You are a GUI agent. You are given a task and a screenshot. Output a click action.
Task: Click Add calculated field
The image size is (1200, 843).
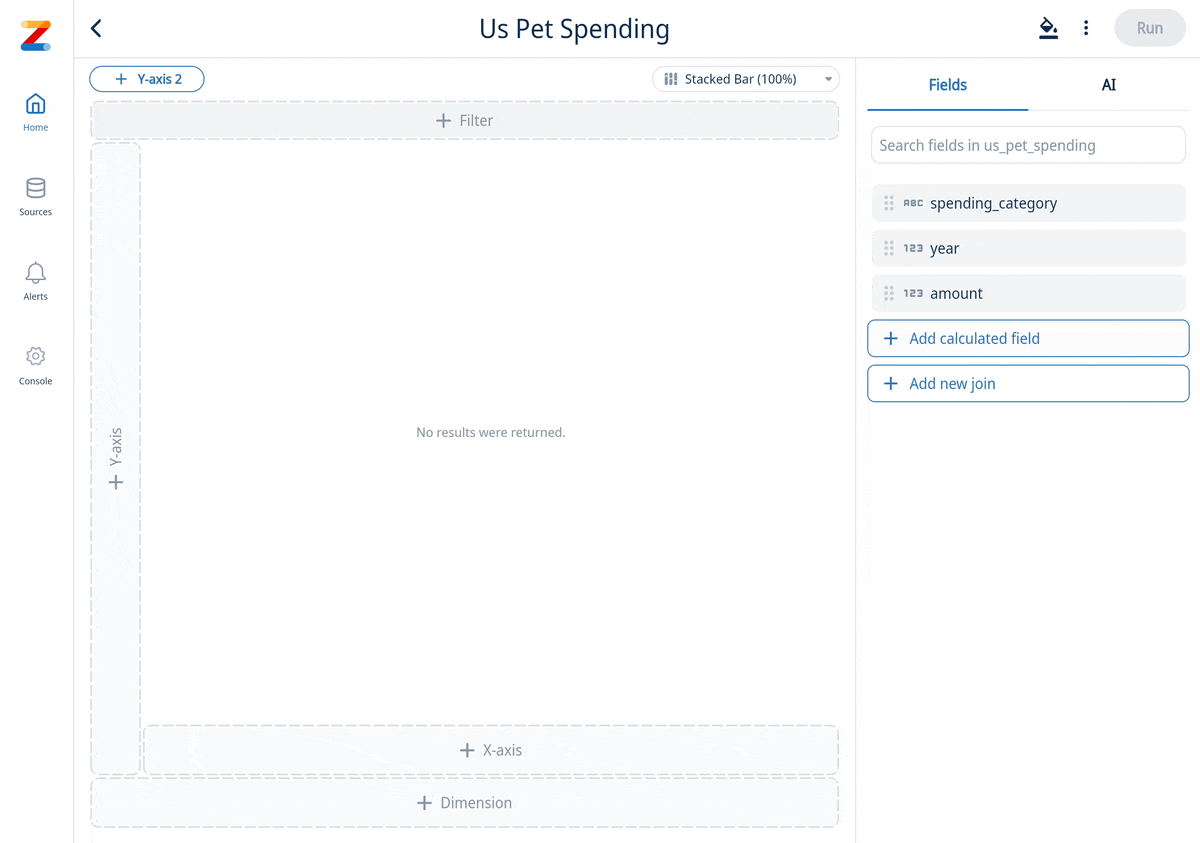tap(1028, 338)
